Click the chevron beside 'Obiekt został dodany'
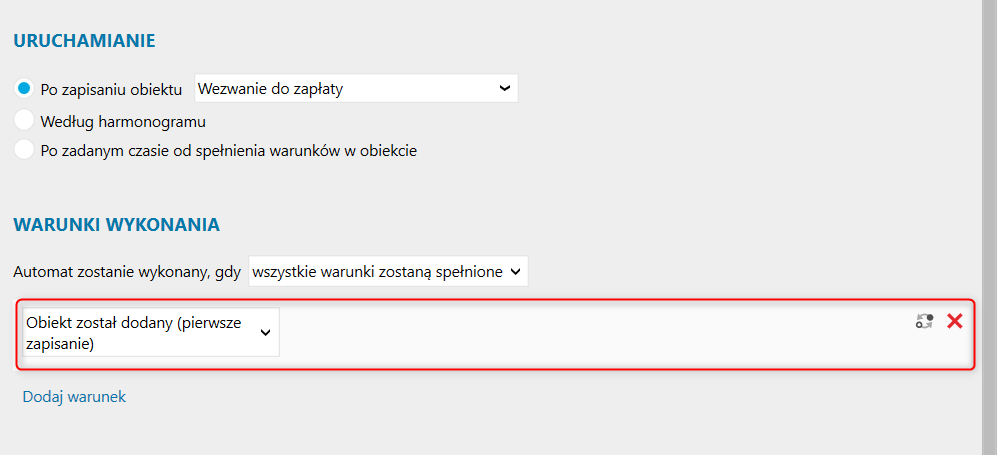The image size is (997, 455). pyautogui.click(x=265, y=333)
